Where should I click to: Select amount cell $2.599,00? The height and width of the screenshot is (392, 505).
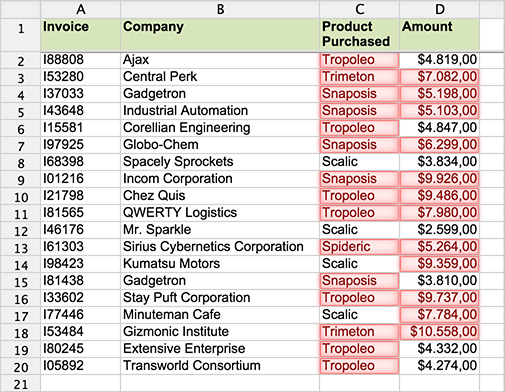coord(440,230)
